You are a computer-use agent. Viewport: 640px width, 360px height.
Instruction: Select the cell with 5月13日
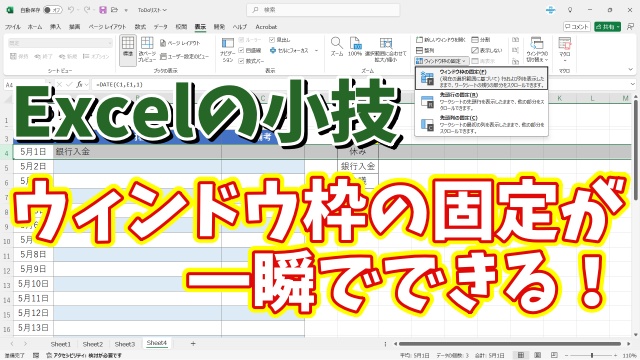pos(33,328)
